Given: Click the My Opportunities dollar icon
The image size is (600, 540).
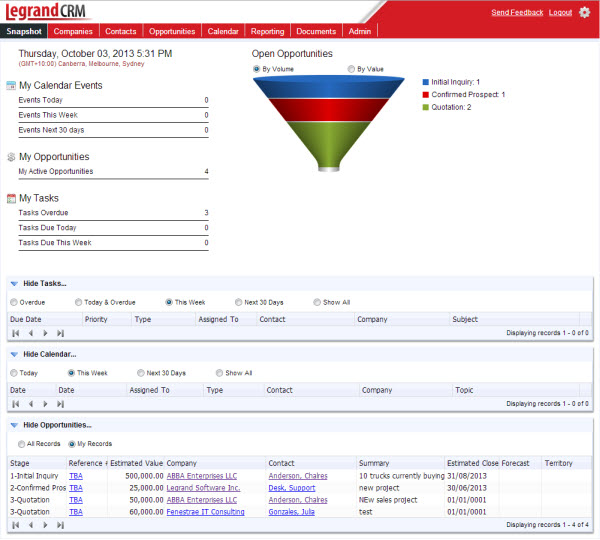Looking at the screenshot, I should click(11, 157).
